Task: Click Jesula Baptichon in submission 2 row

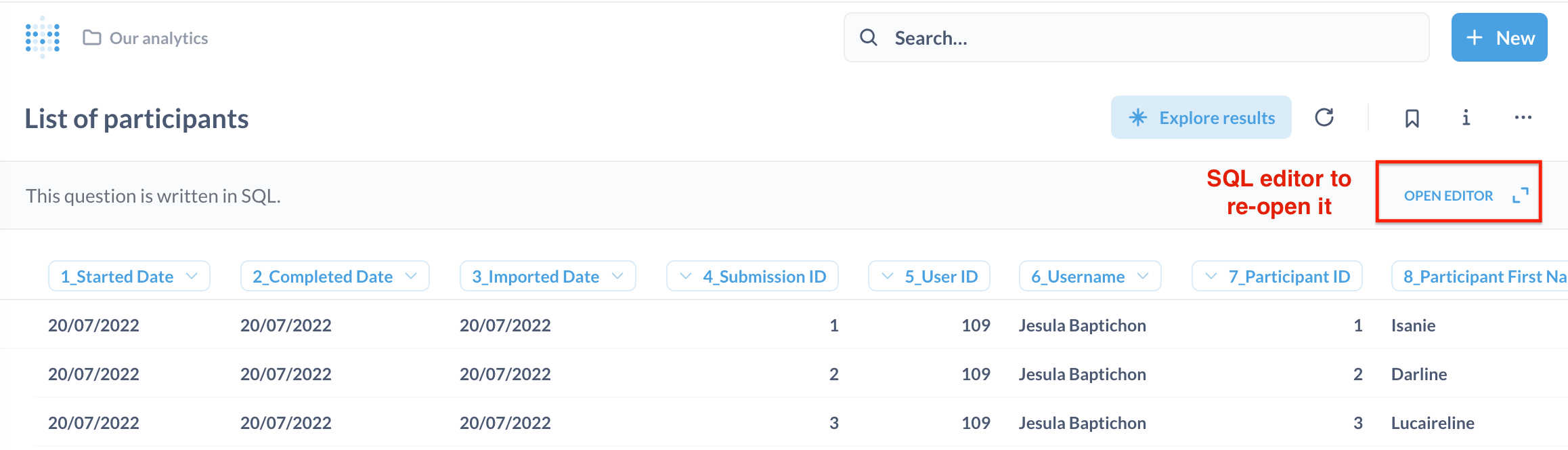Action: 1082,374
